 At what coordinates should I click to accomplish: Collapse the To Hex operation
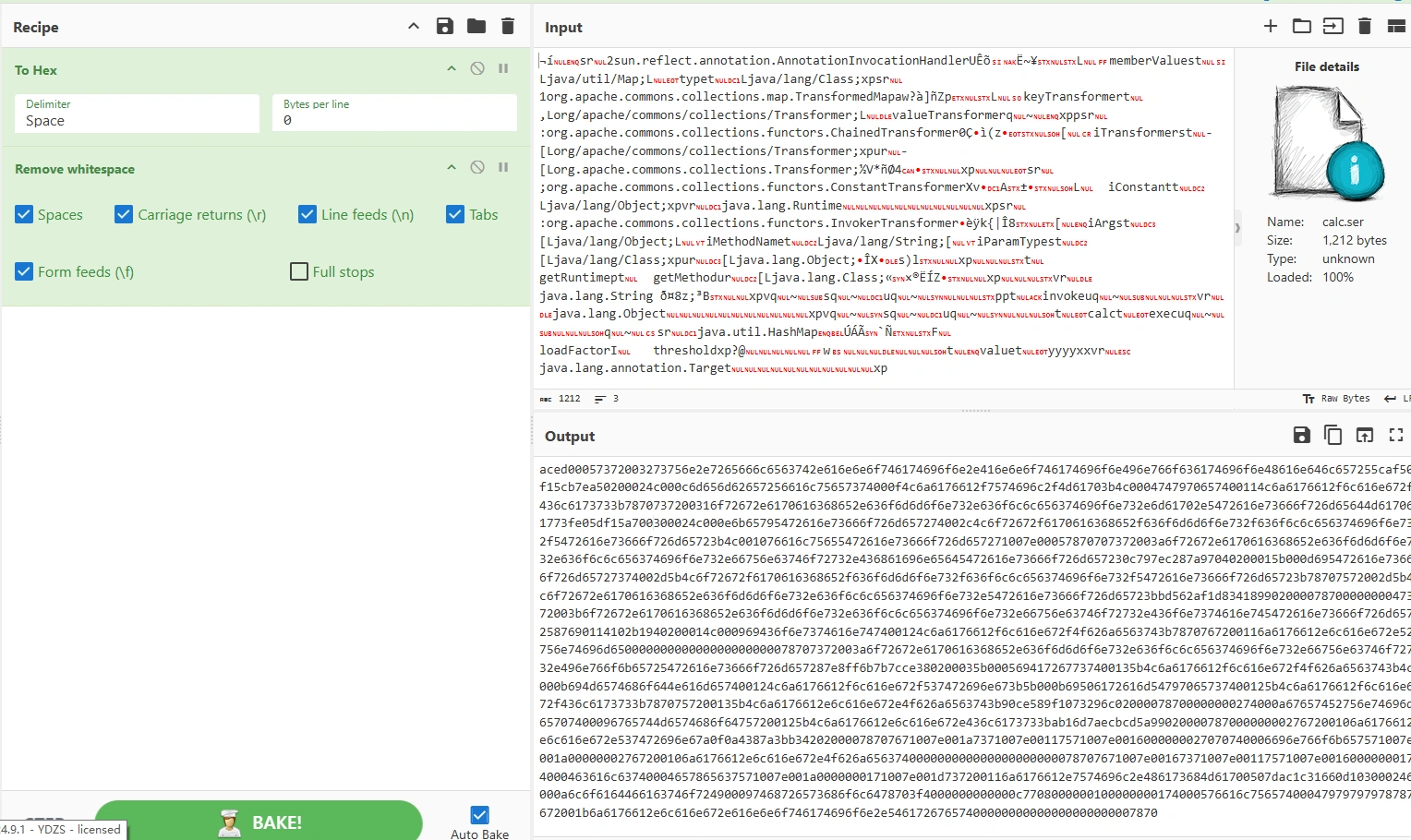pyautogui.click(x=452, y=68)
